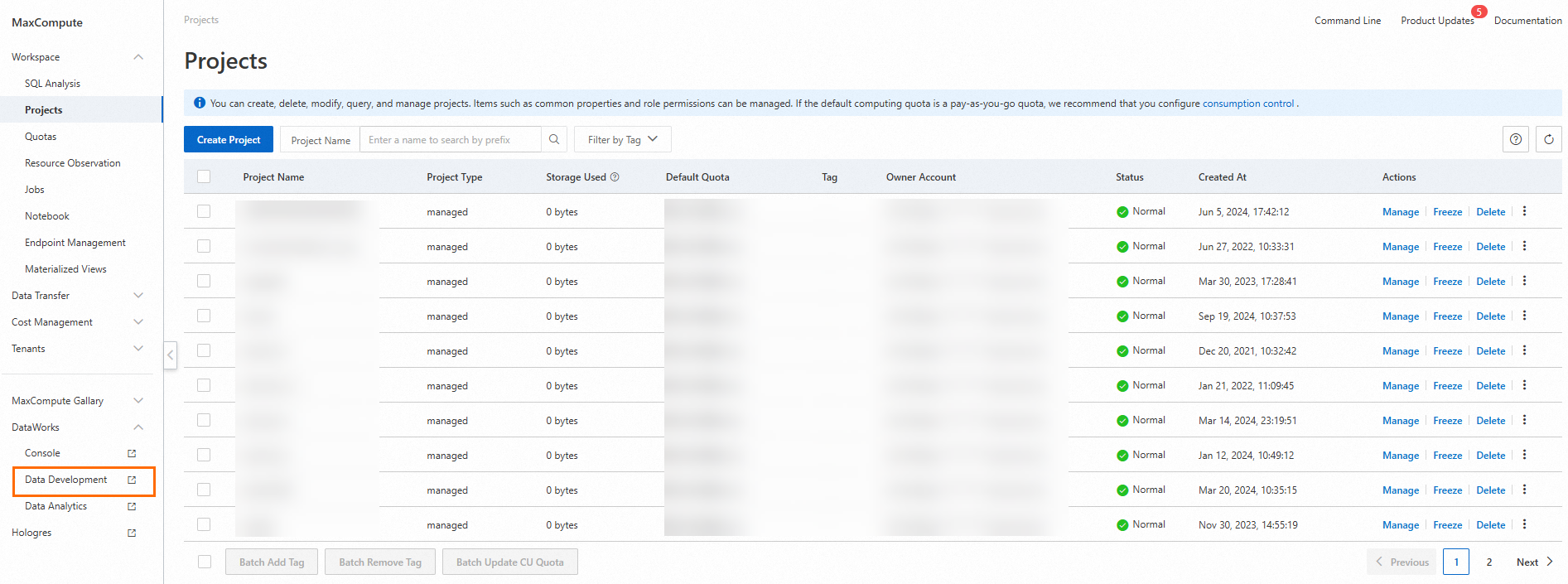Check the project created Sep 19, 2024
The image size is (1568, 584).
(x=204, y=316)
